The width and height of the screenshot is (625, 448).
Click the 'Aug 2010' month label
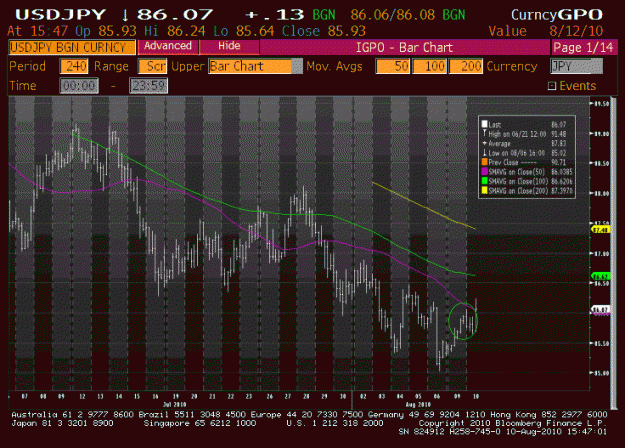pos(418,404)
